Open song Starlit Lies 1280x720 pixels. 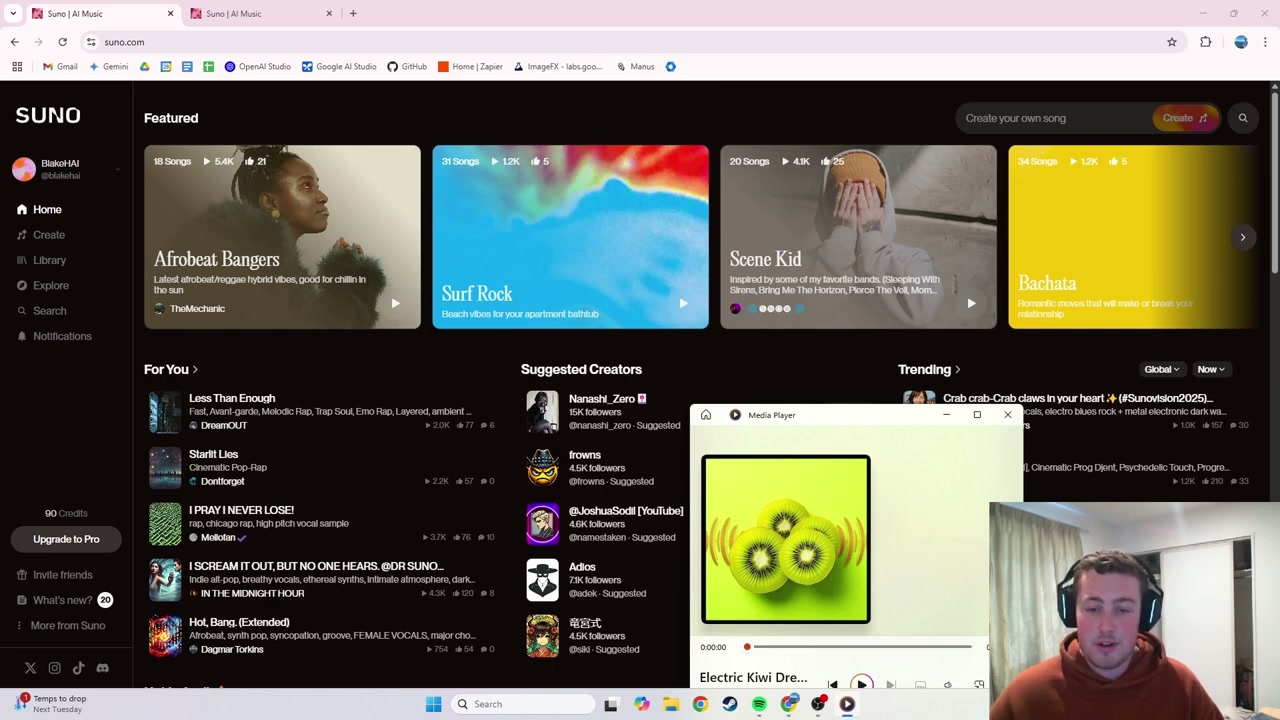(x=213, y=454)
